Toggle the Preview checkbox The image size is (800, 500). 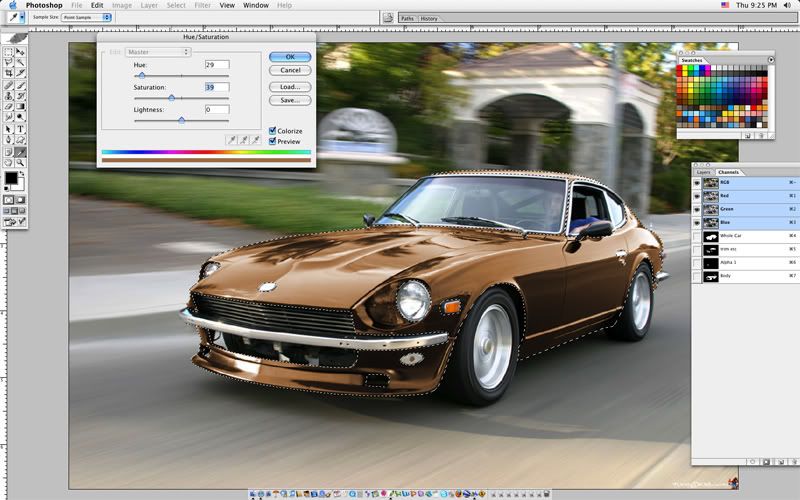(x=272, y=142)
